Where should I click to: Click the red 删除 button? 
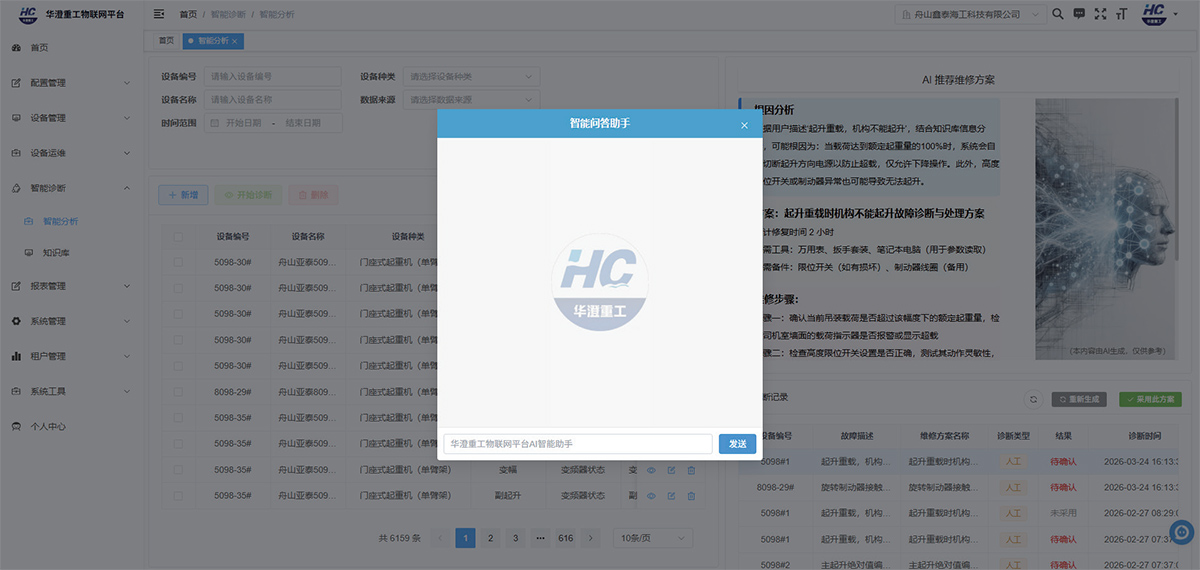tap(313, 195)
